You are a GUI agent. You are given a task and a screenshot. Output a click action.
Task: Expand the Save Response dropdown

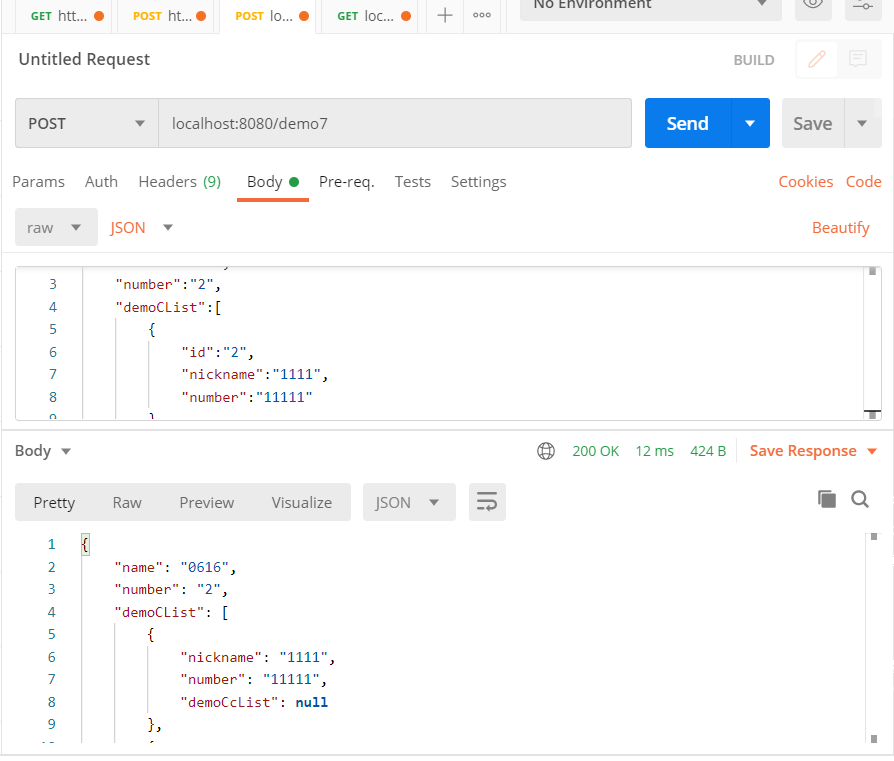tap(872, 451)
